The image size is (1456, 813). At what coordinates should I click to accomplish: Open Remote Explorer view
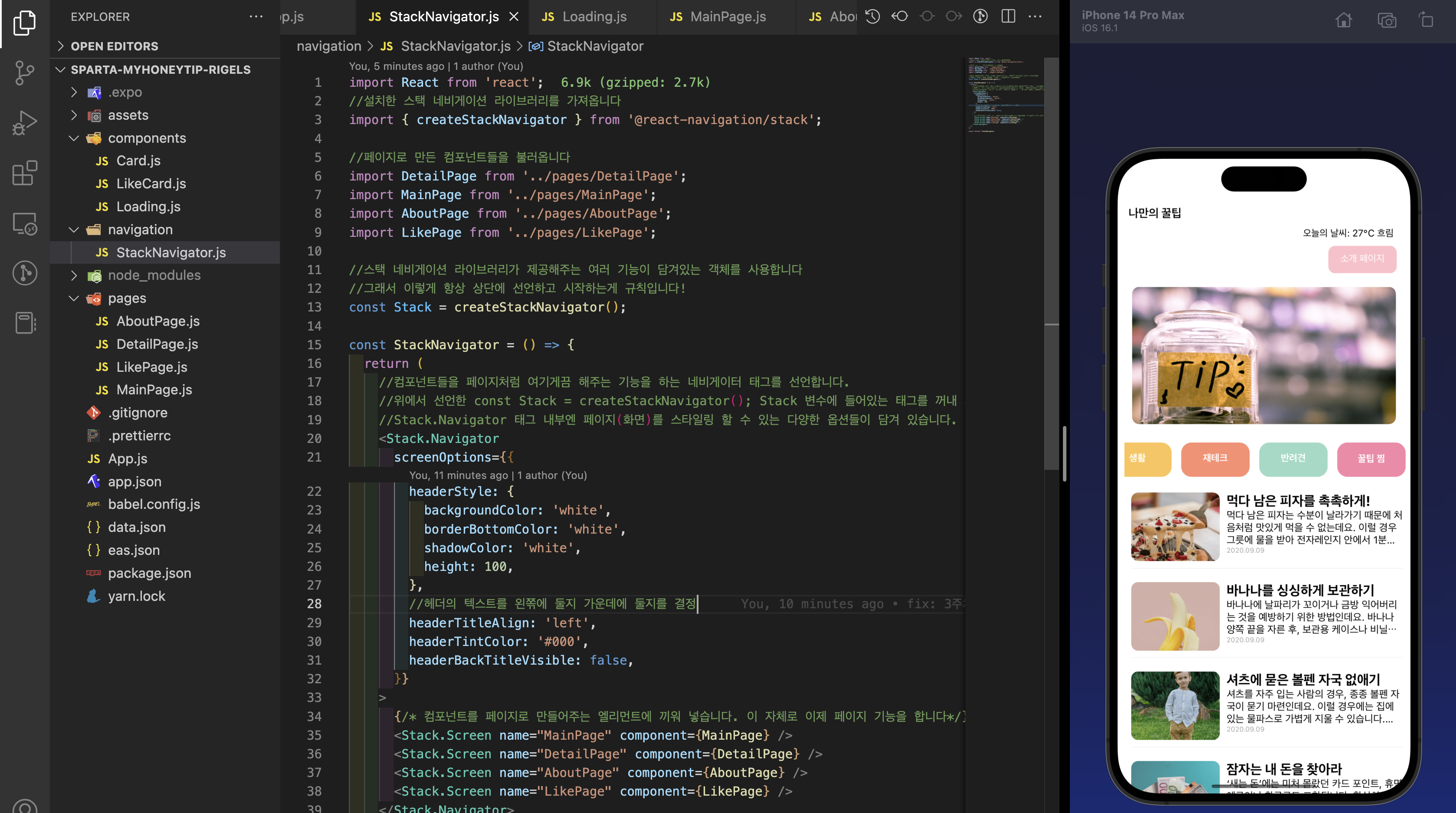[x=24, y=223]
